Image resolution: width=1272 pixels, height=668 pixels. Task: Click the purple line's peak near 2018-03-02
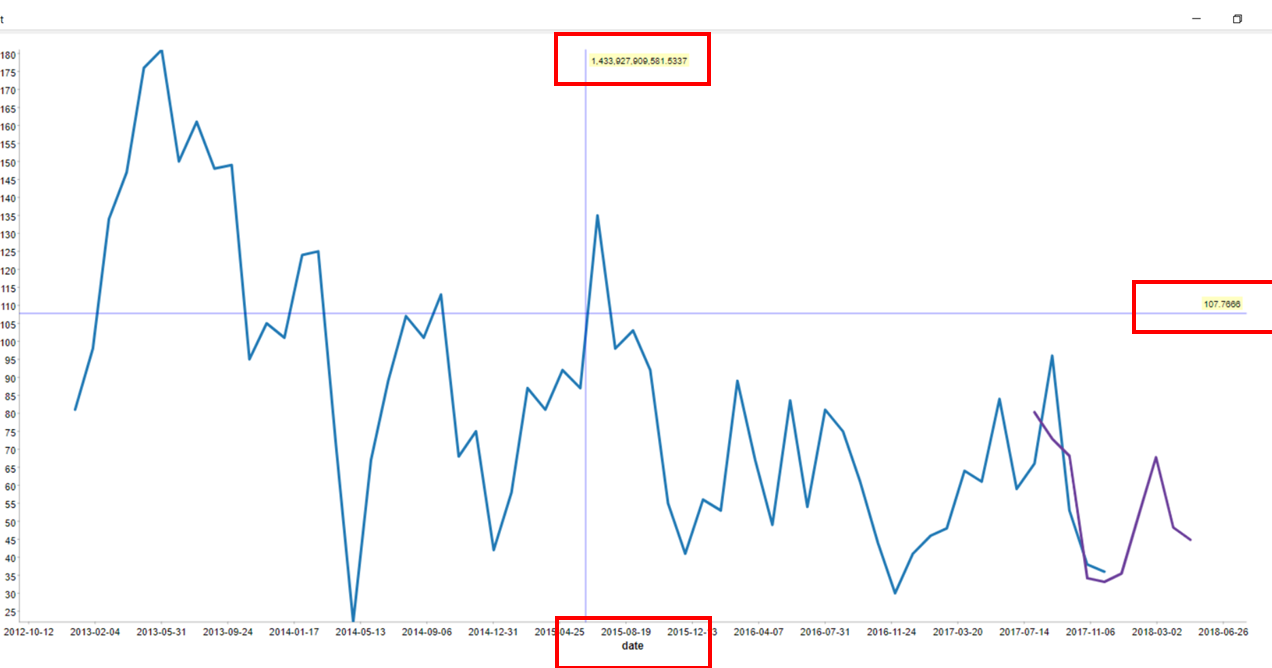[x=1156, y=458]
